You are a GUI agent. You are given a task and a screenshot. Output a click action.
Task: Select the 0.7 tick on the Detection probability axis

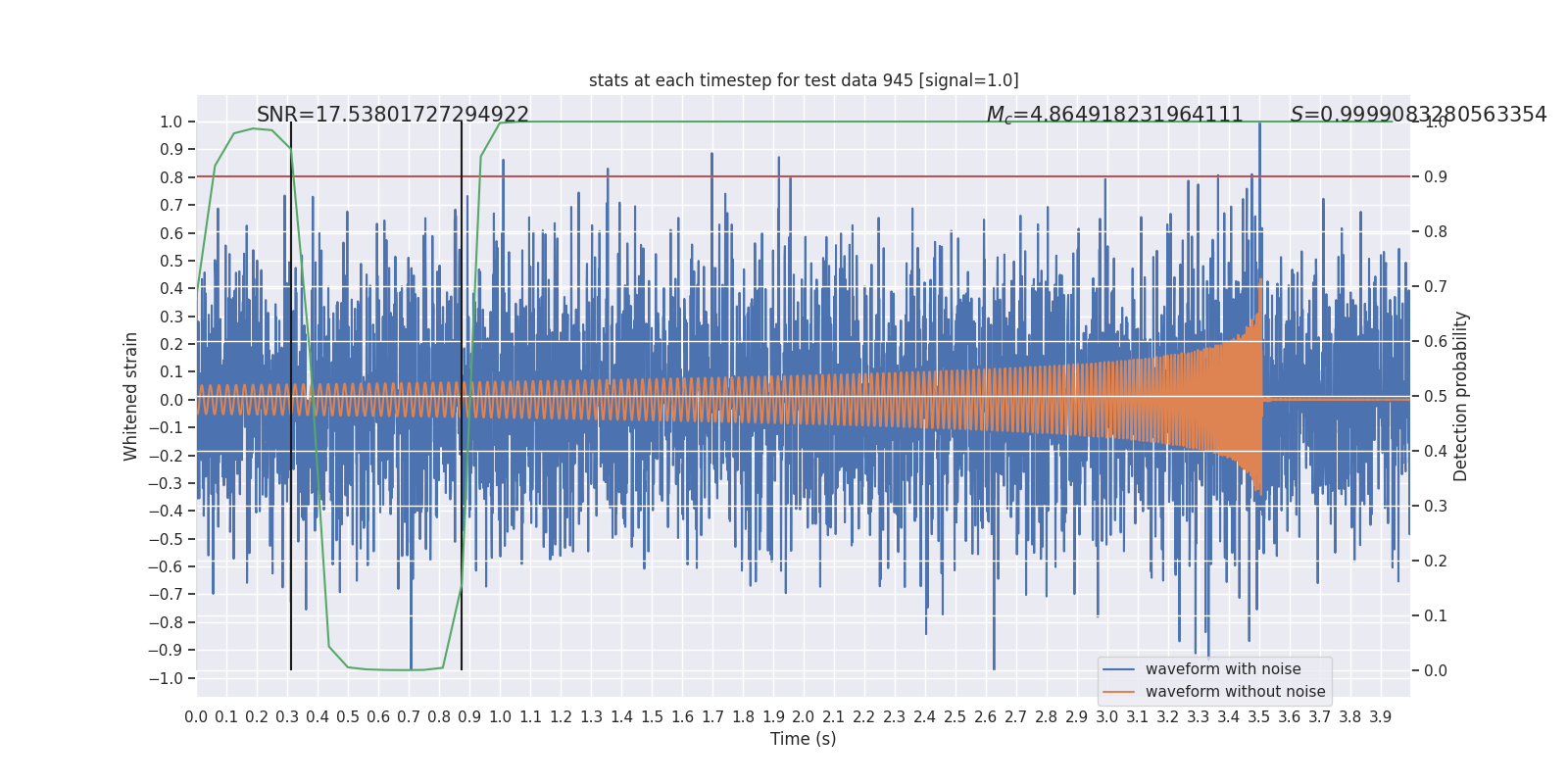[x=1436, y=286]
